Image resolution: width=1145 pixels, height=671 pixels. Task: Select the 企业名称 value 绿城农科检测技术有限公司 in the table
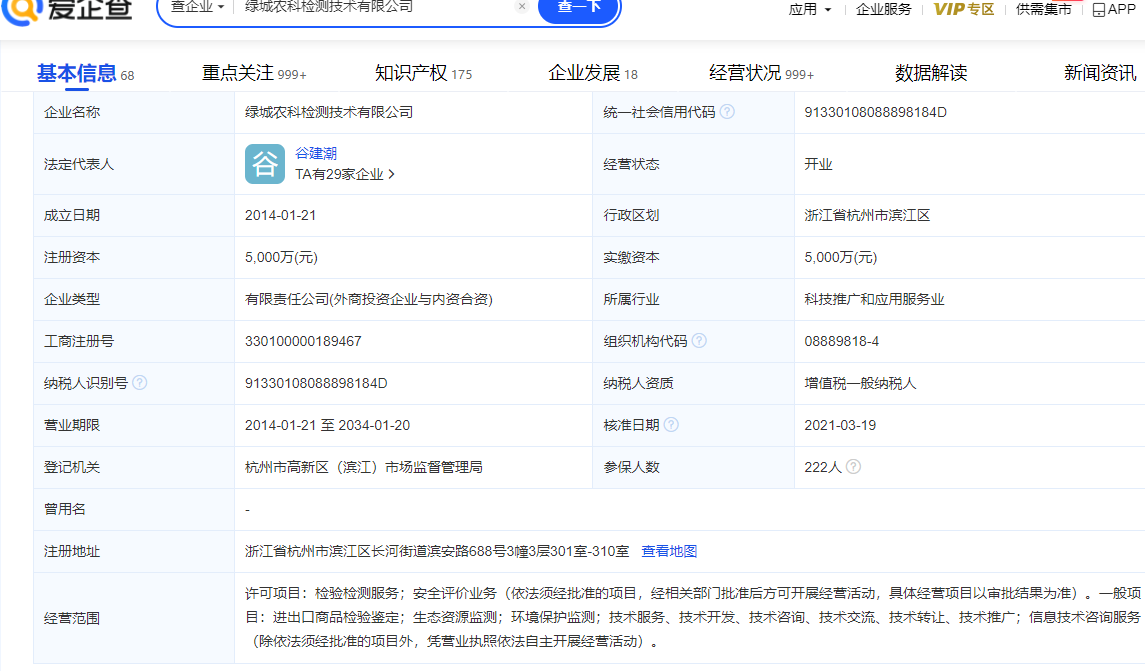tap(329, 112)
